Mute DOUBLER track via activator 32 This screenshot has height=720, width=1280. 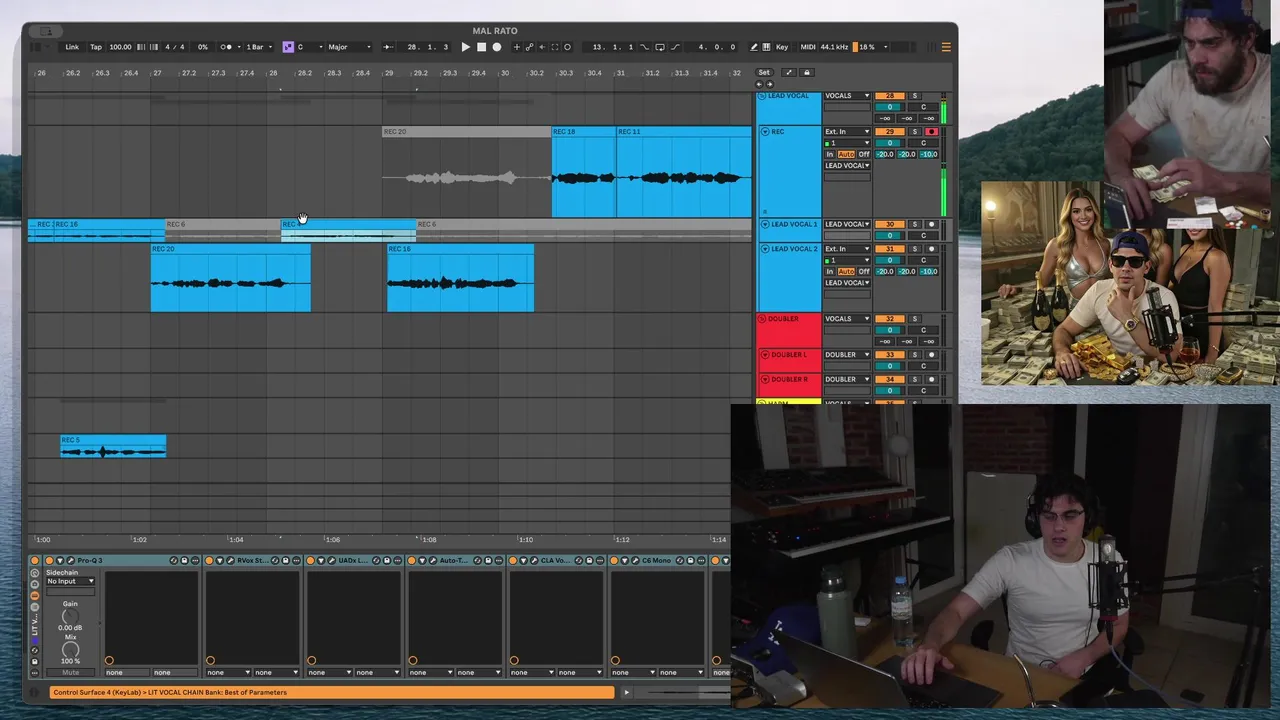[889, 319]
